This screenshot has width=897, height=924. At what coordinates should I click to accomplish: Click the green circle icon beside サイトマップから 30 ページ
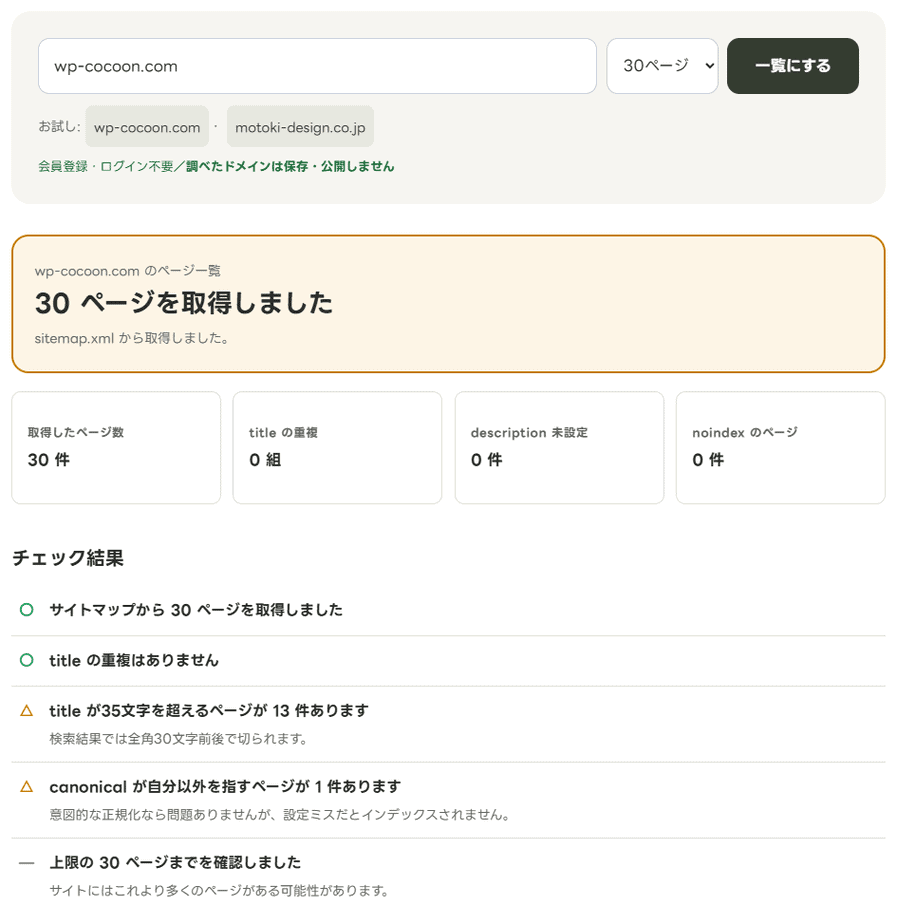pos(27,609)
